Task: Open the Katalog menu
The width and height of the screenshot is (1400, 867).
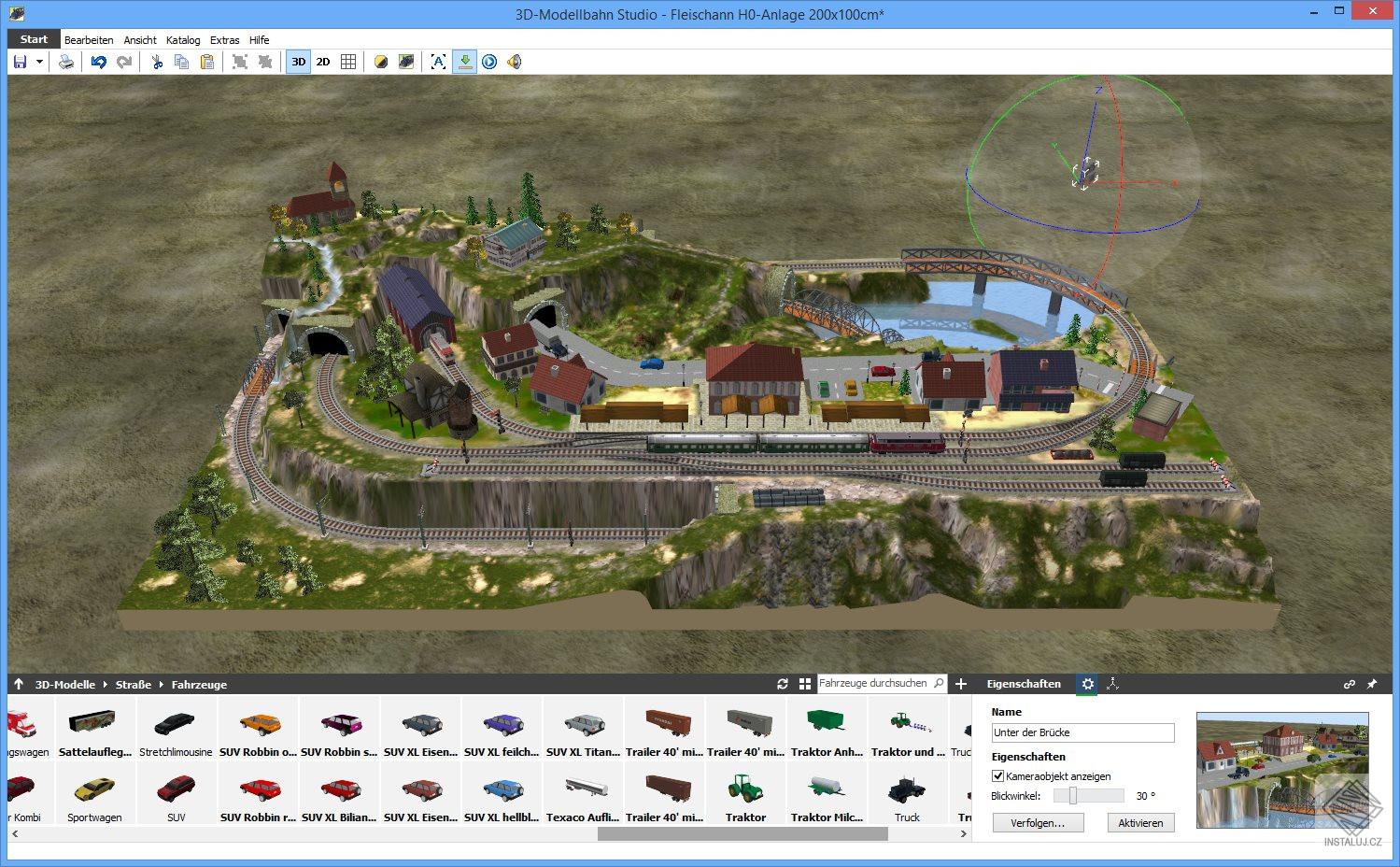Action: click(182, 39)
